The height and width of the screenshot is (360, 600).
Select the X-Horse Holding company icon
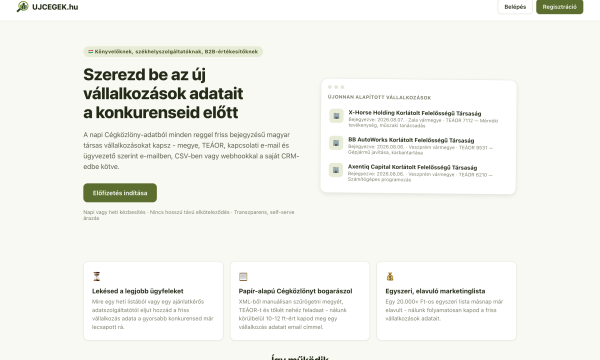pyautogui.click(x=336, y=116)
